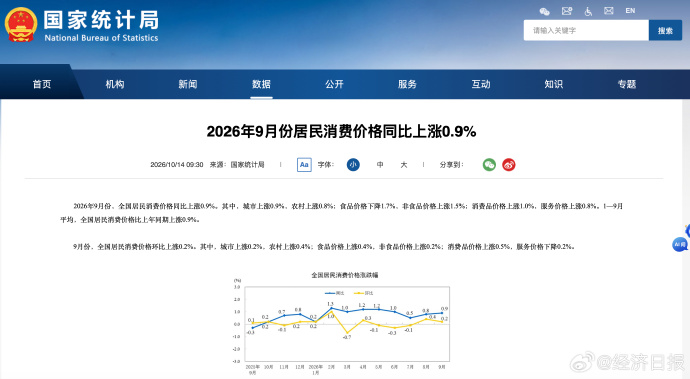
Task: Open the 互动 menu item
Action: (x=481, y=84)
